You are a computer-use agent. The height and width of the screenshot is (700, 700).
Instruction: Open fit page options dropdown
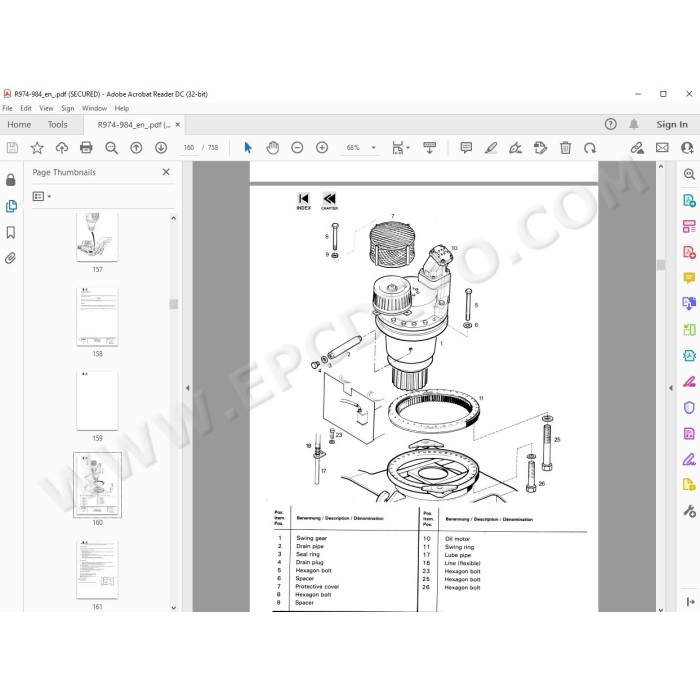(408, 148)
